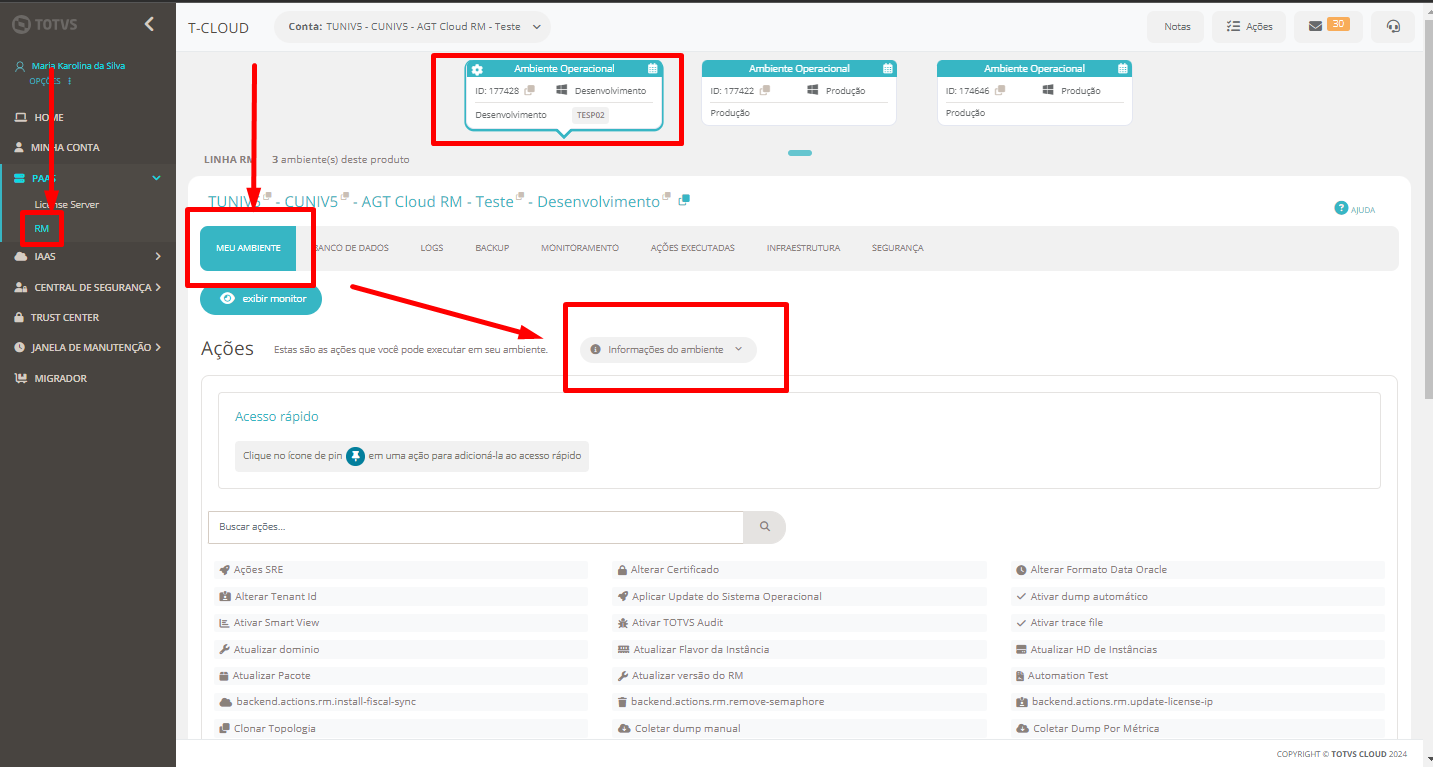The image size is (1433, 767).
Task: Open TRUST CENTER in the sidebar
Action: 65,317
